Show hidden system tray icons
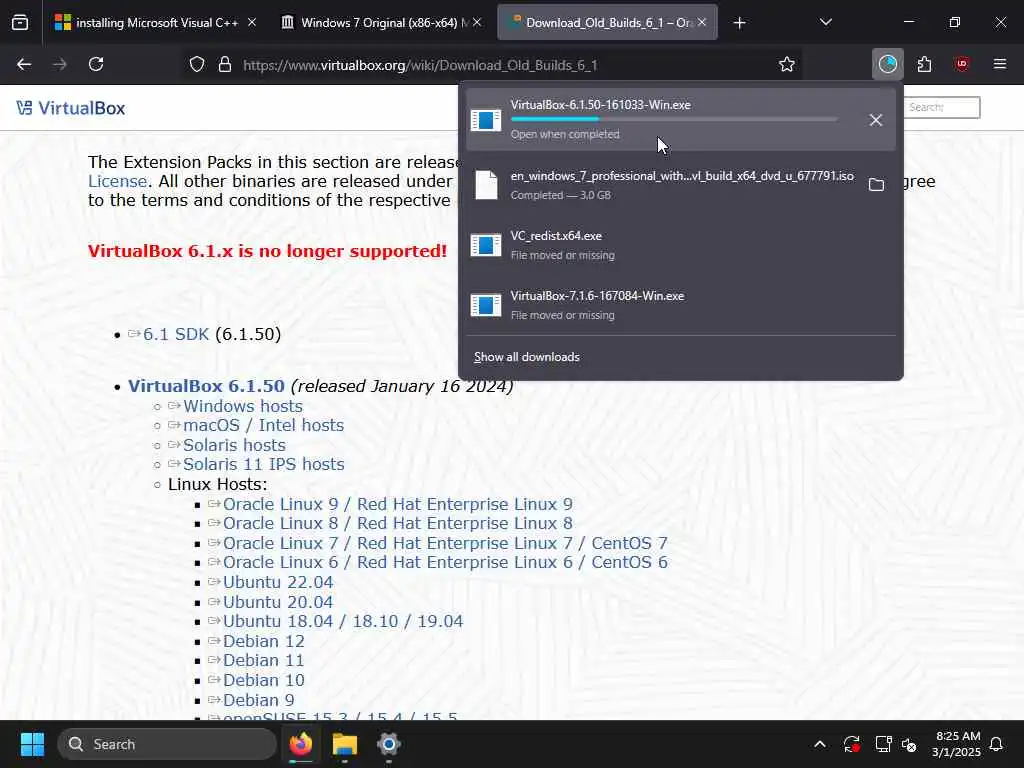This screenshot has height=768, width=1024. (820, 744)
